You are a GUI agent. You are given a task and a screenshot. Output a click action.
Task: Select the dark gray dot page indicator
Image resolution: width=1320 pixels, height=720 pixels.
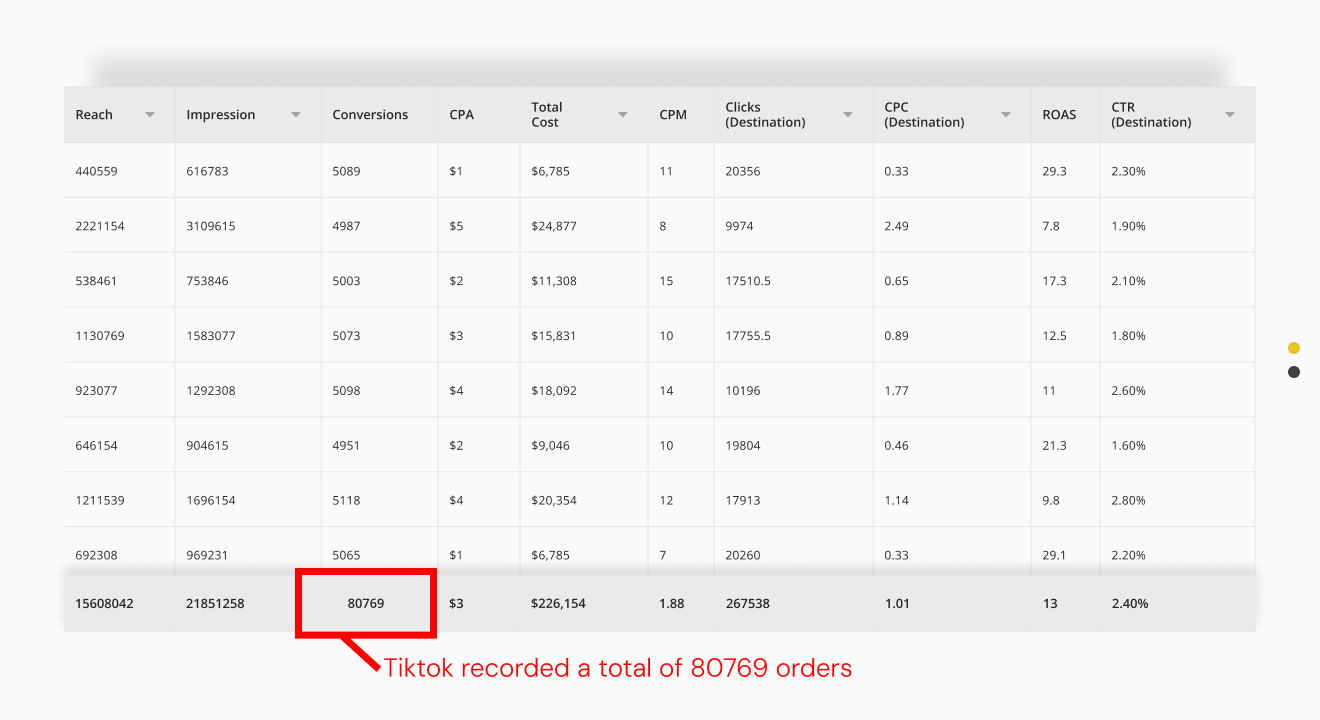click(x=1294, y=372)
